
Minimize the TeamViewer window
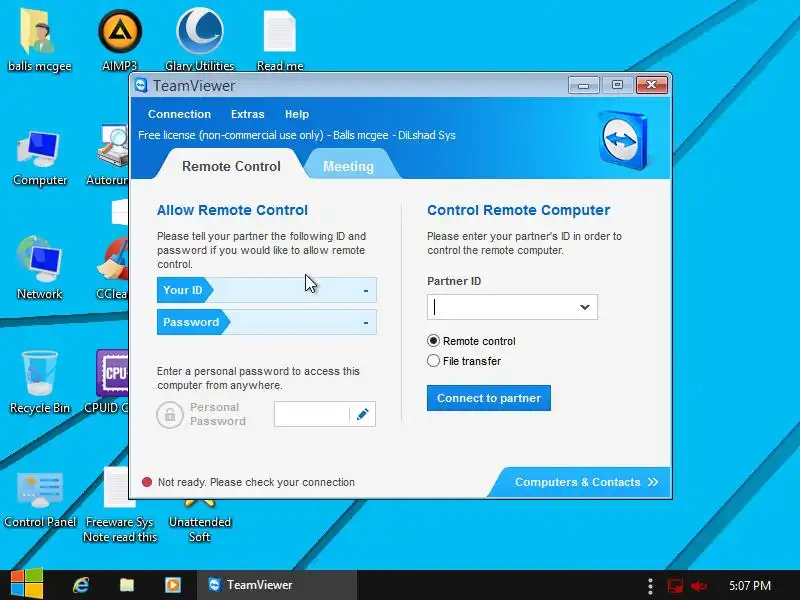coord(584,85)
